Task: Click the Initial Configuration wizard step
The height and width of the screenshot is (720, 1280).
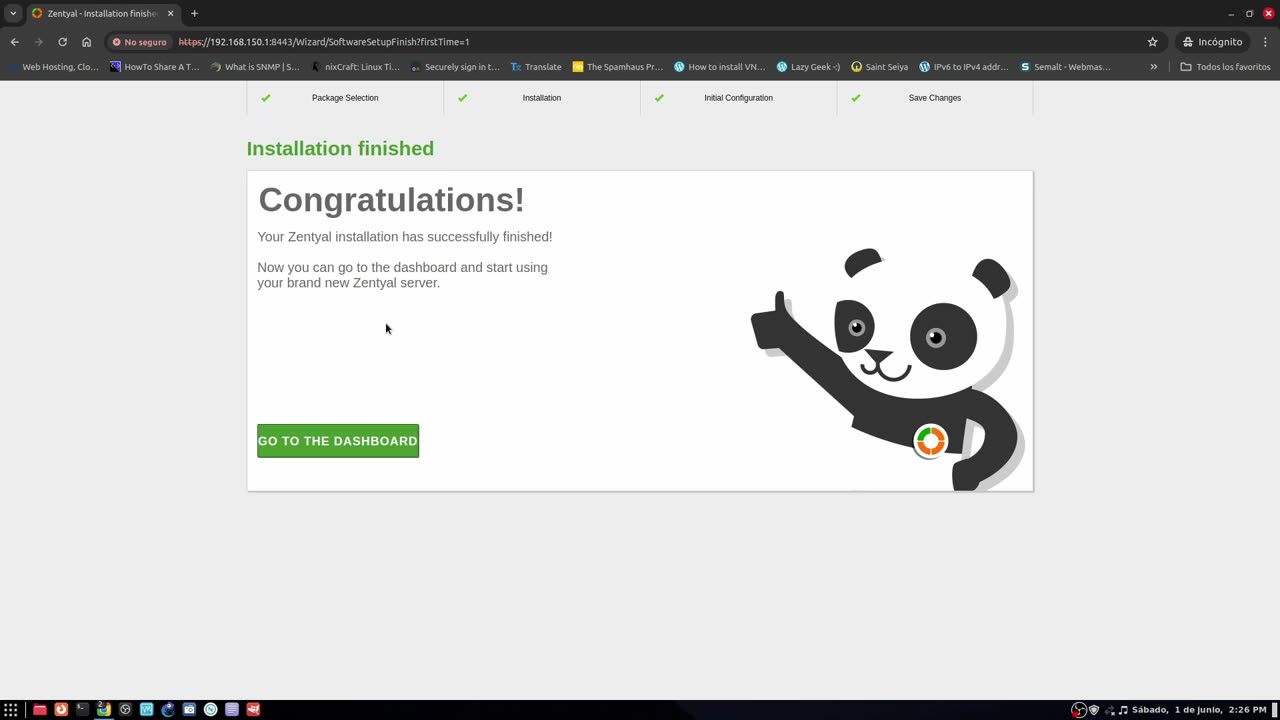Action: point(738,98)
